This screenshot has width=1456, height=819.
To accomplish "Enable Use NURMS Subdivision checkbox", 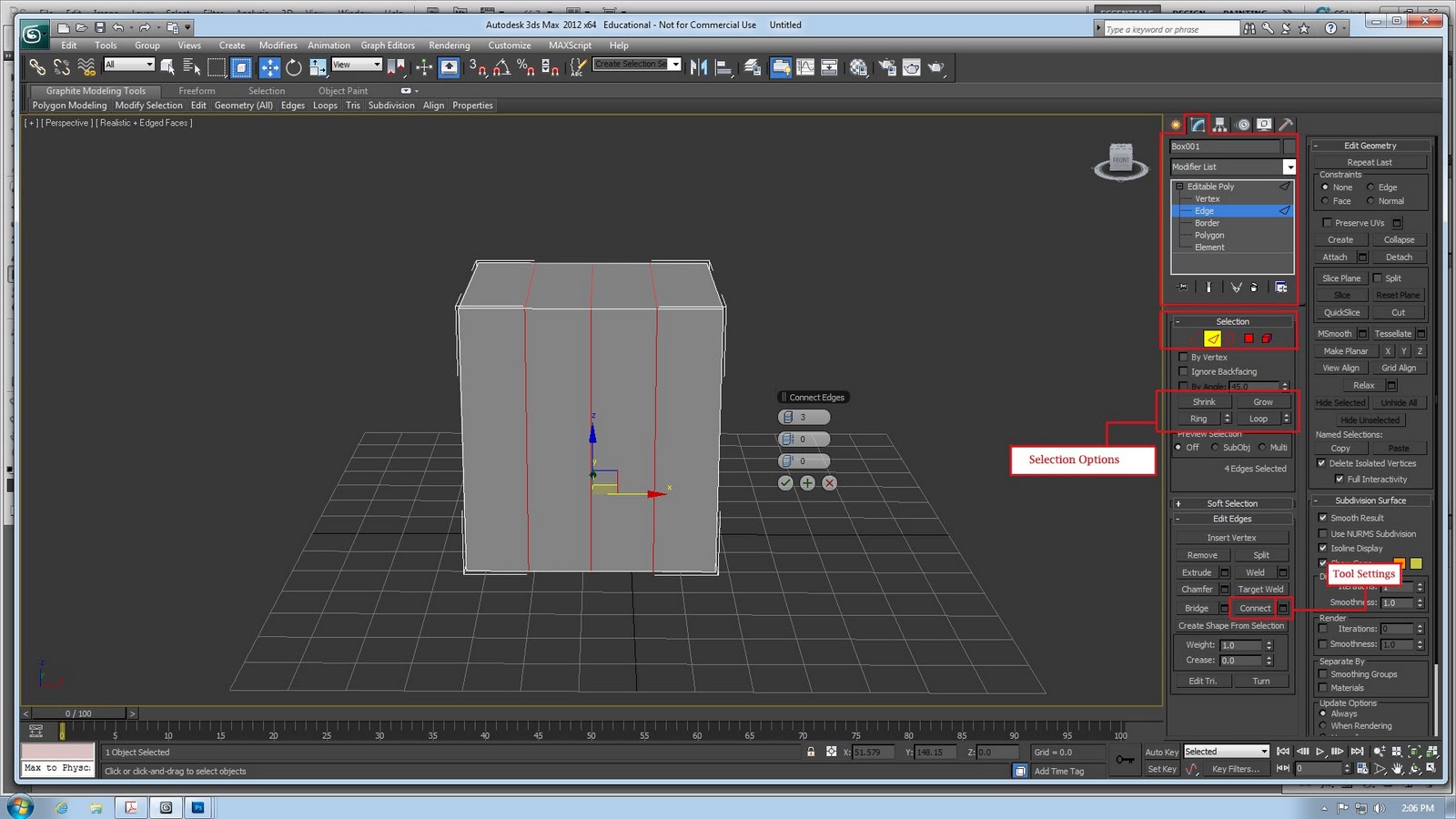I will pos(1323,534).
